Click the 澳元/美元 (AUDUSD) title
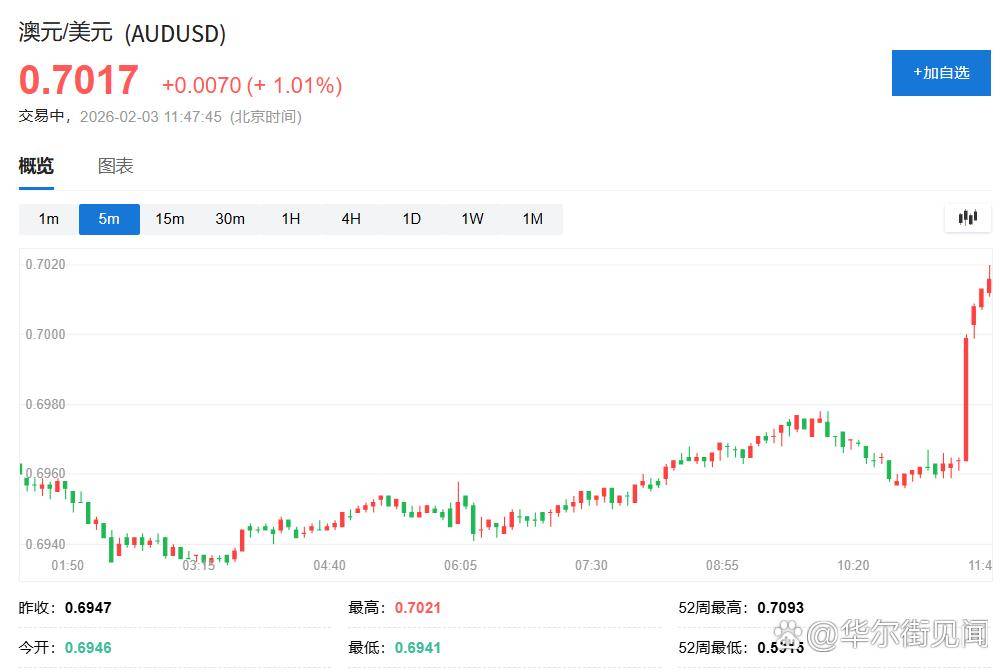Screen dimensions: 1008x672 122,33
